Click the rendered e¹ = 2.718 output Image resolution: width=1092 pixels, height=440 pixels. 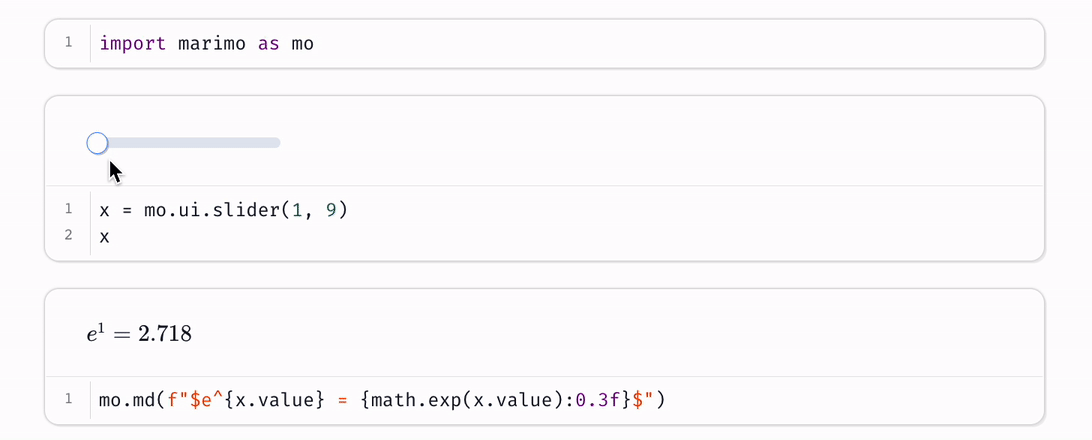pyautogui.click(x=139, y=334)
